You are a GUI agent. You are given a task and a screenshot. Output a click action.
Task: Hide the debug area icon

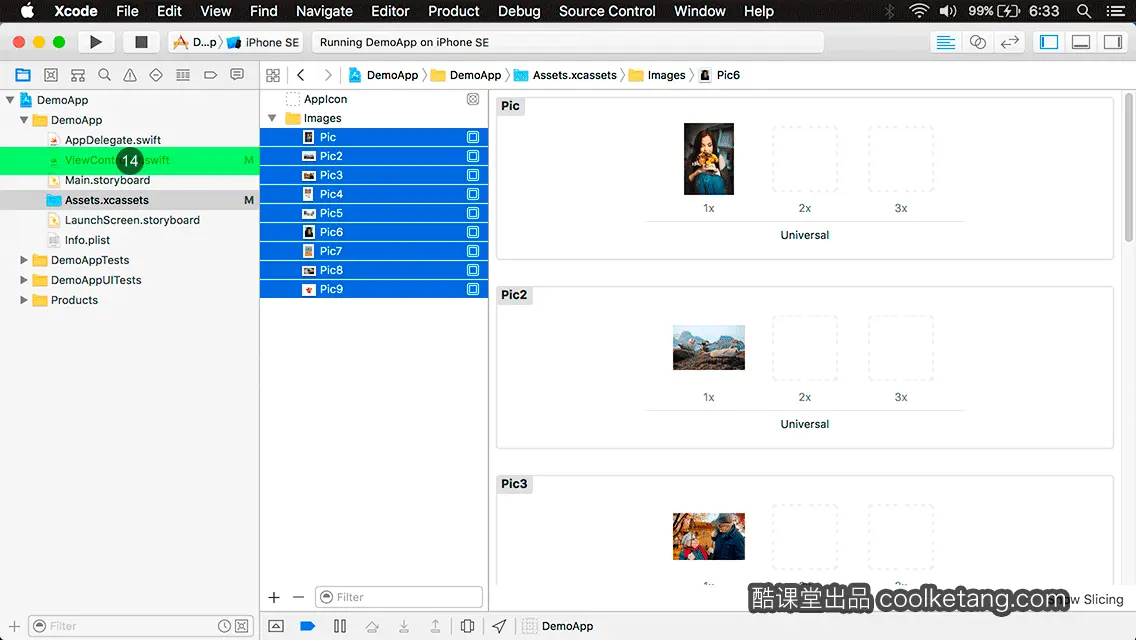[x=276, y=626]
